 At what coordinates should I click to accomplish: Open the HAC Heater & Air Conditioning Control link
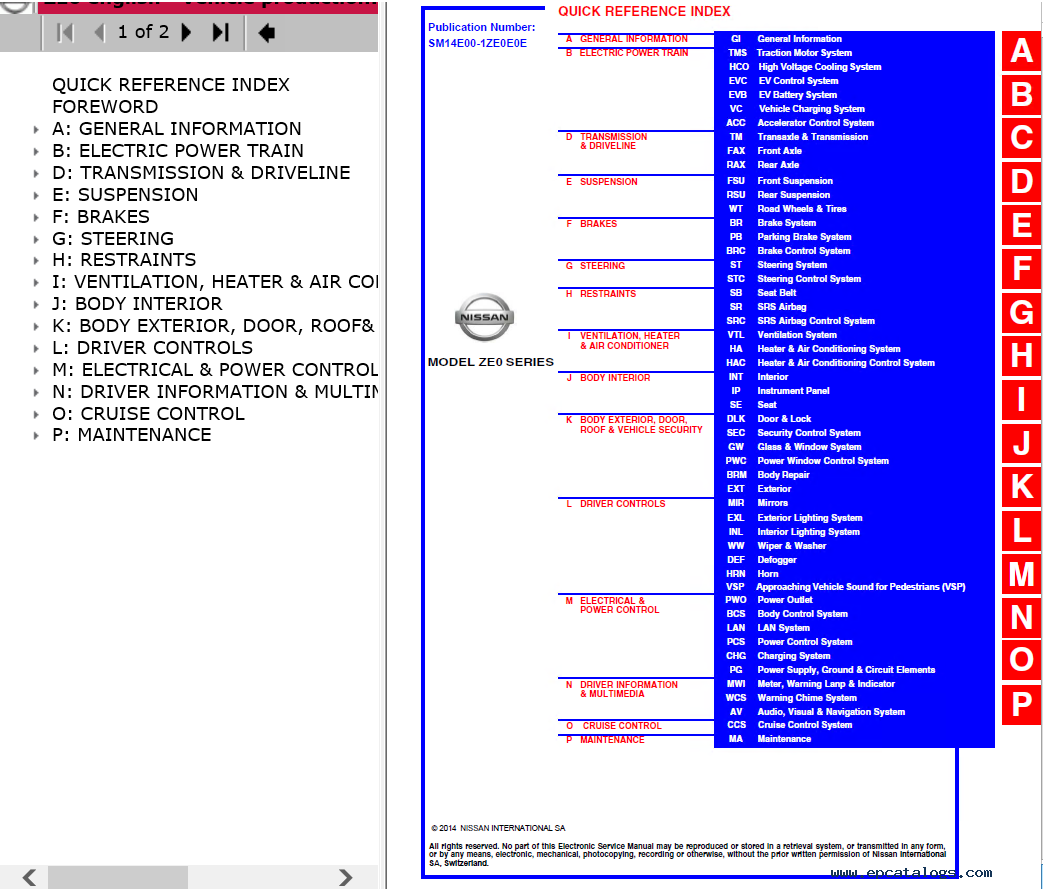(x=831, y=363)
